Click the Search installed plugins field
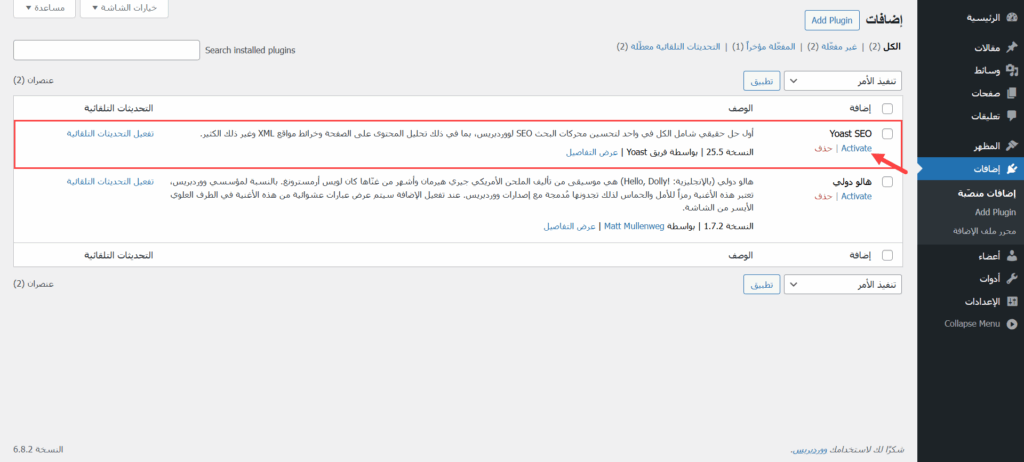The width and height of the screenshot is (1024, 462). (x=106, y=50)
